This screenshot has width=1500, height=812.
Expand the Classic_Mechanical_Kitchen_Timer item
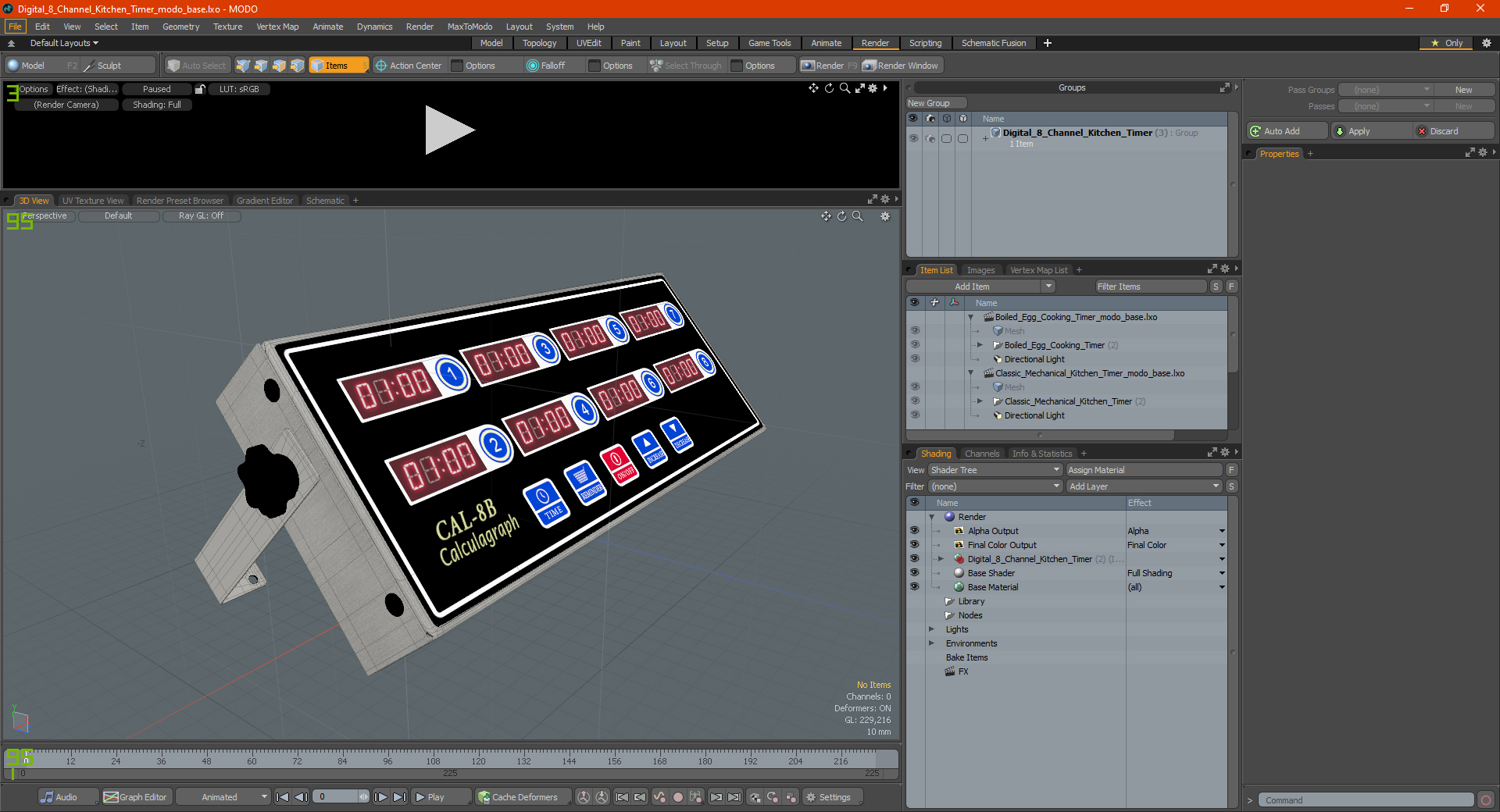coord(980,401)
